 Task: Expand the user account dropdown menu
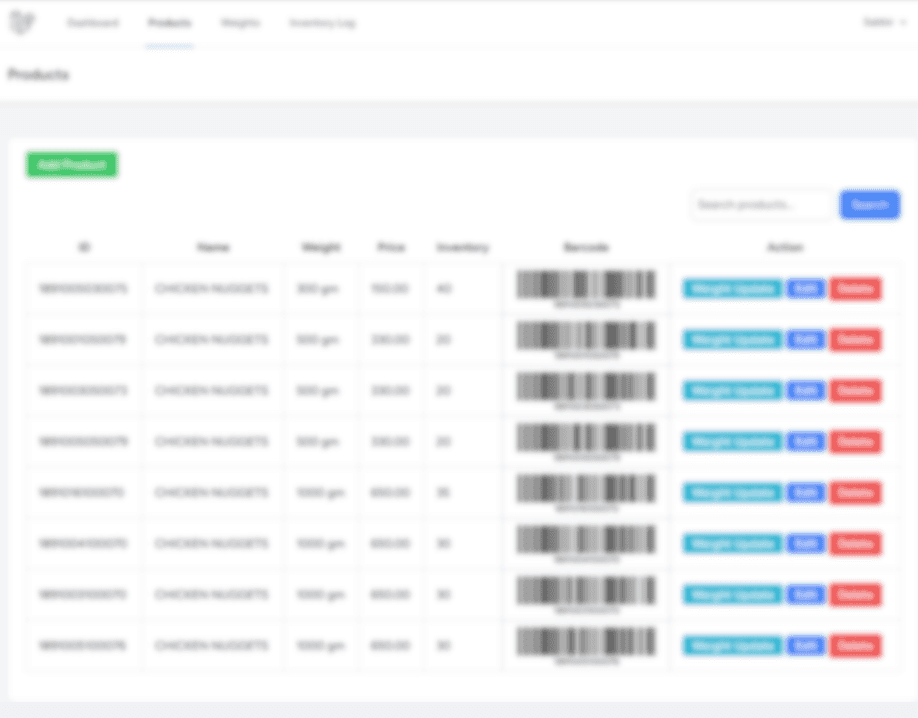coord(885,22)
